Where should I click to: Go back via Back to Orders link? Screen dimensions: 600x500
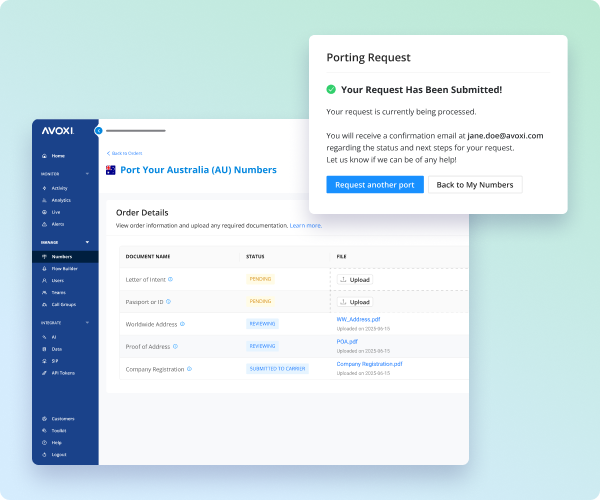pos(124,153)
